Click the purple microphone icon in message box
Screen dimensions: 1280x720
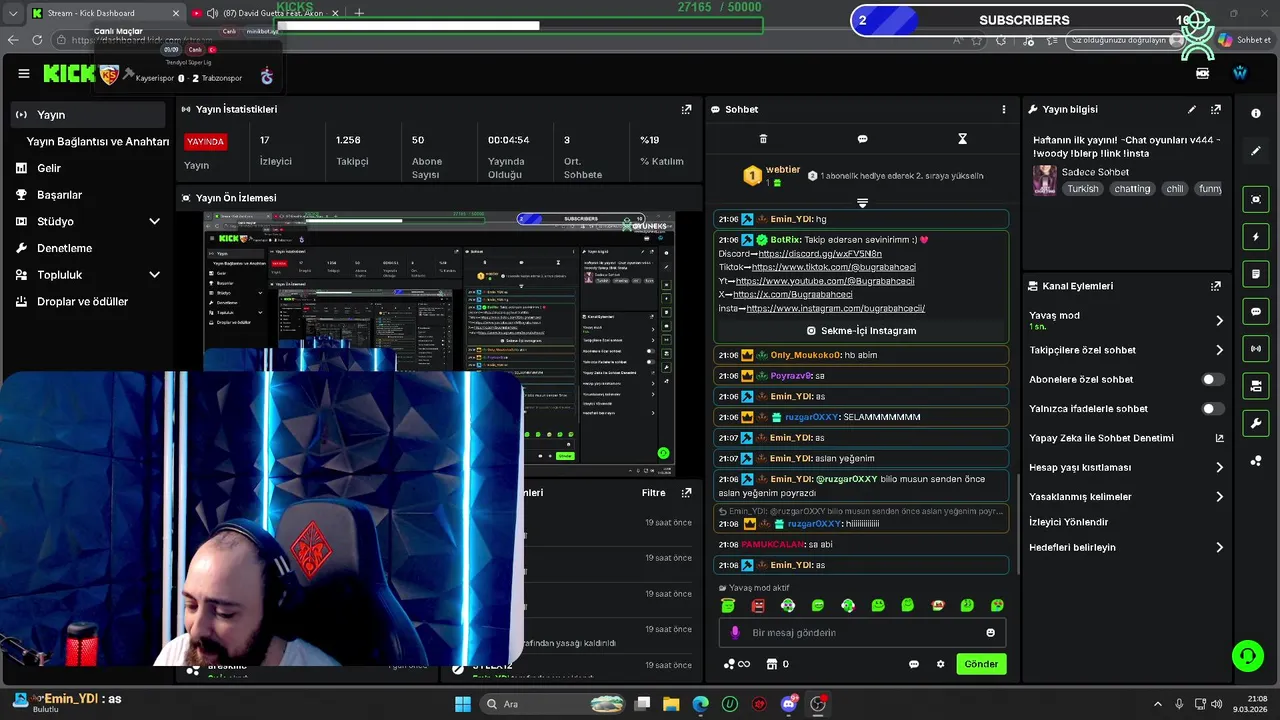point(735,633)
